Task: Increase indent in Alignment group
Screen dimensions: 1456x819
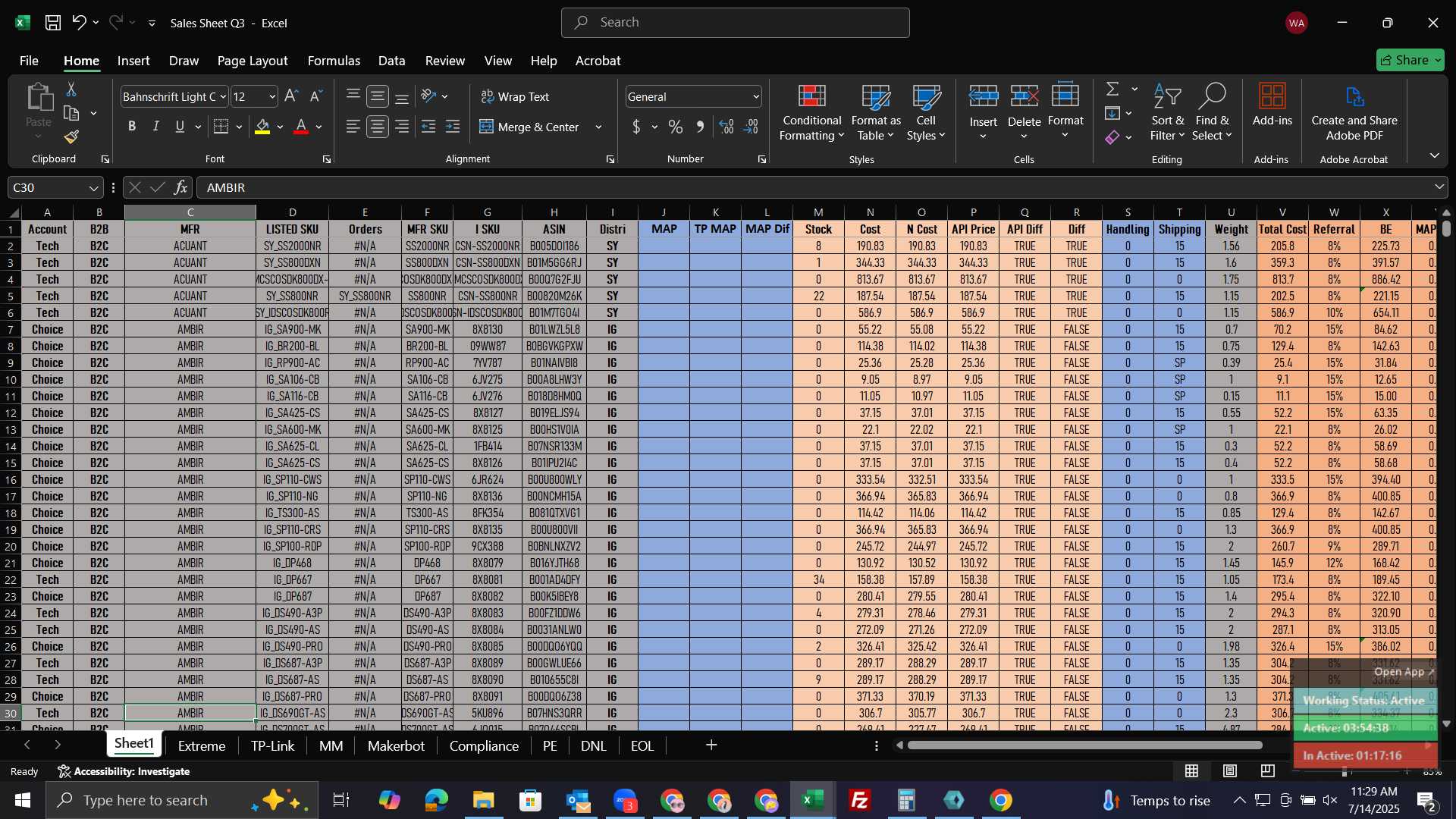Action: [x=453, y=127]
